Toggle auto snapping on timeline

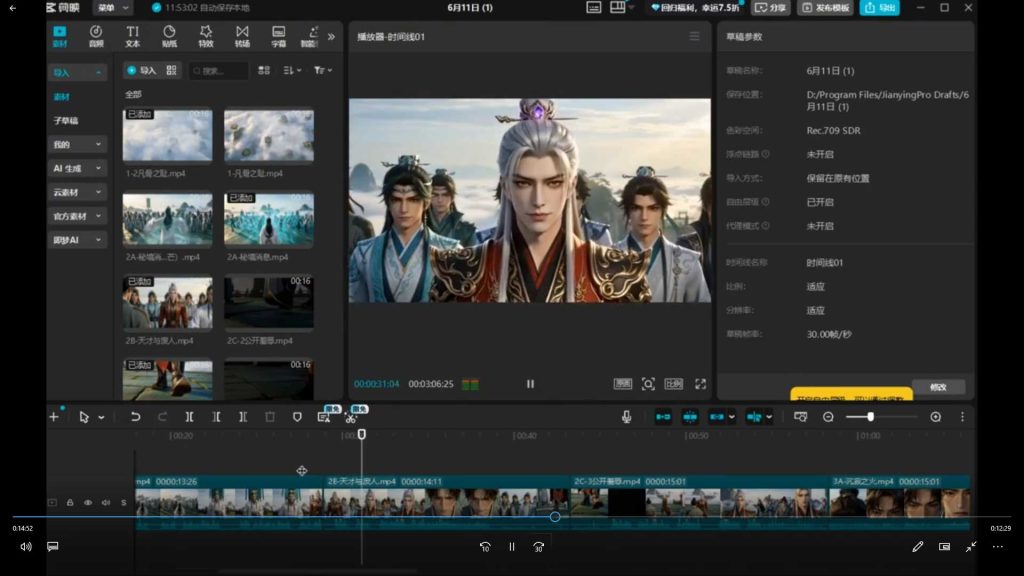coord(690,417)
